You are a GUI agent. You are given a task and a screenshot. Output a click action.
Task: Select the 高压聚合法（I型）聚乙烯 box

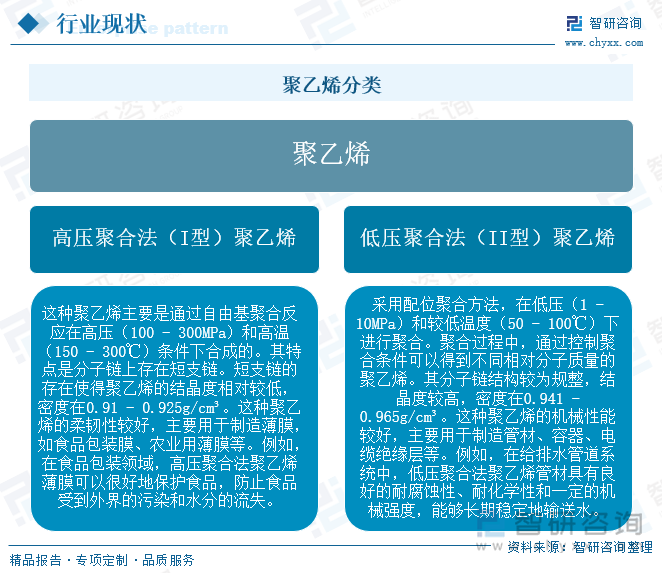click(174, 239)
